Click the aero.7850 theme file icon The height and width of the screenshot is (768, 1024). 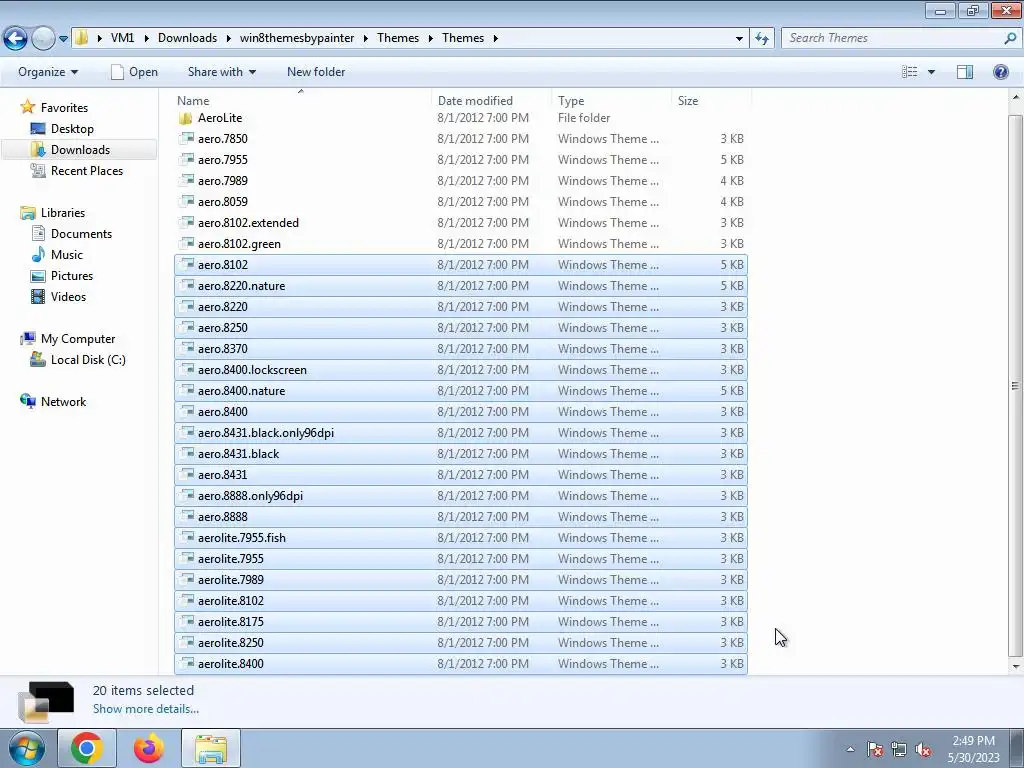click(186, 138)
